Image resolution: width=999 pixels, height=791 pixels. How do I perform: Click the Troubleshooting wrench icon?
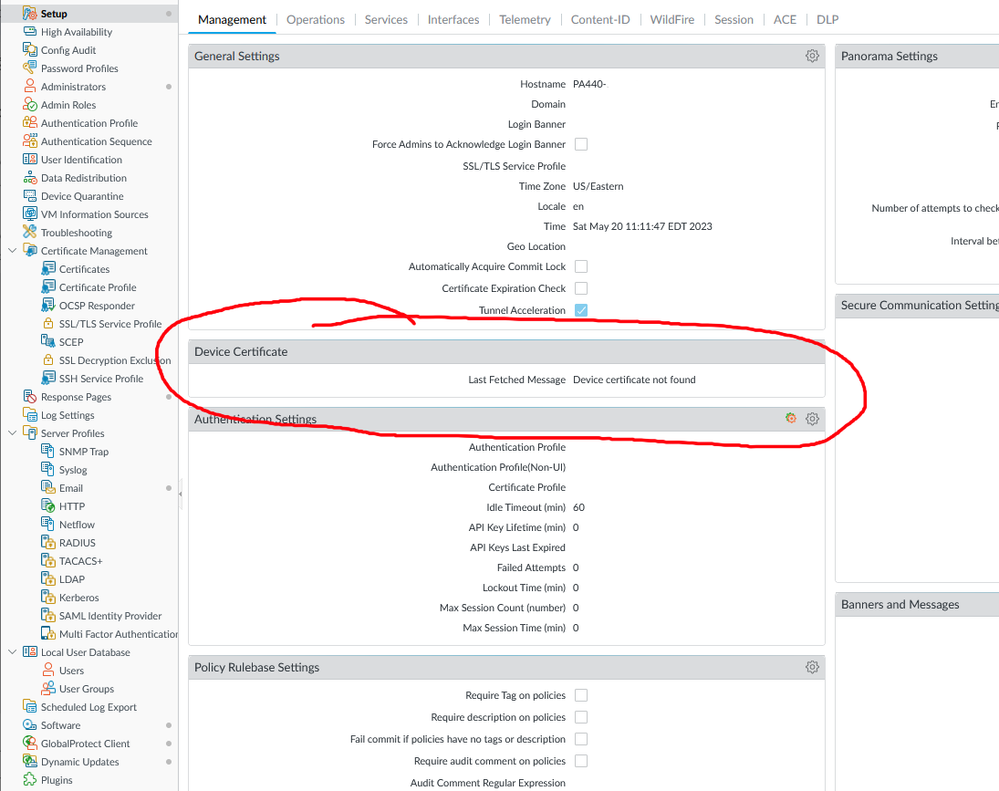point(29,232)
